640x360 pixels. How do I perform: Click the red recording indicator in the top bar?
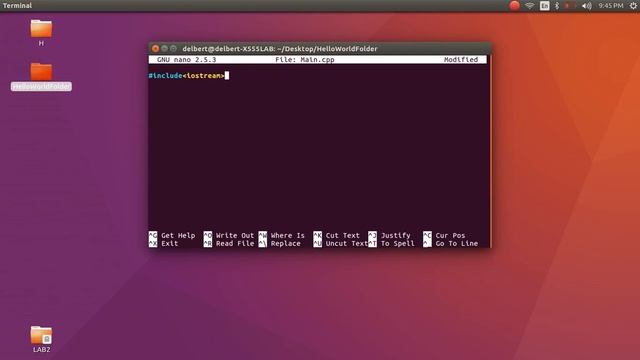(514, 5)
